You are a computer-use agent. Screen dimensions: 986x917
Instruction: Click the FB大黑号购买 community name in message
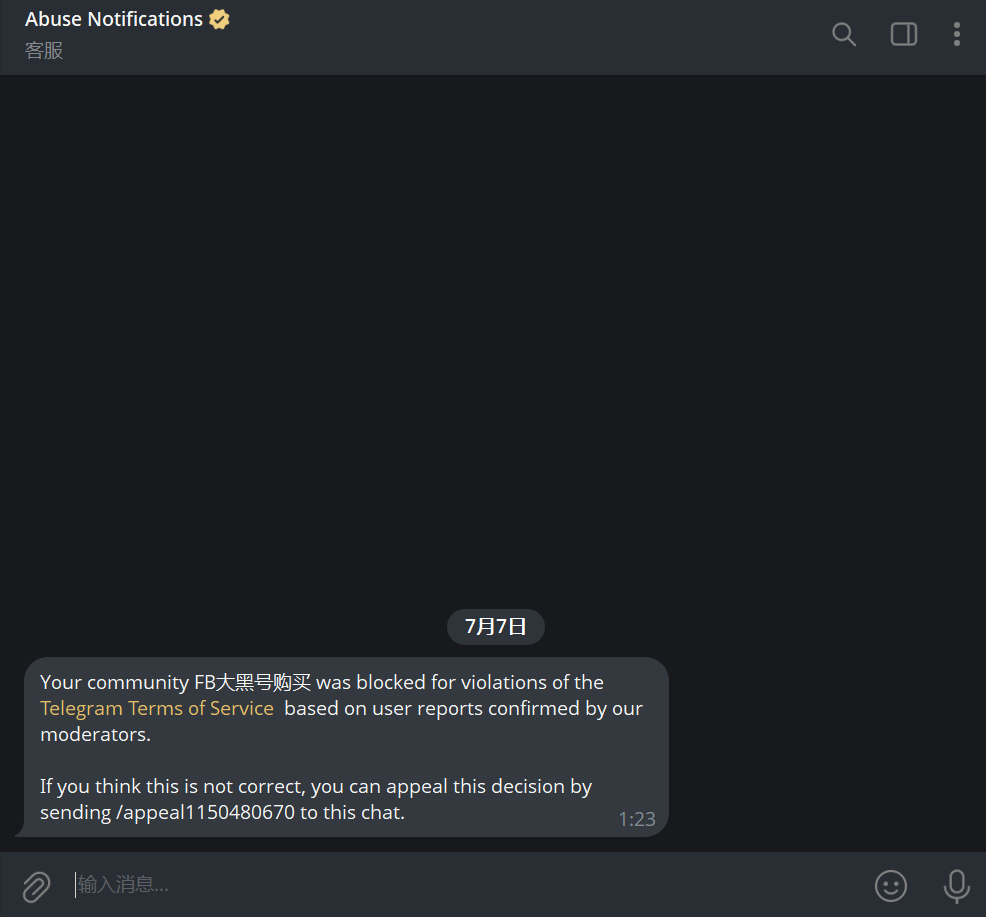252,682
